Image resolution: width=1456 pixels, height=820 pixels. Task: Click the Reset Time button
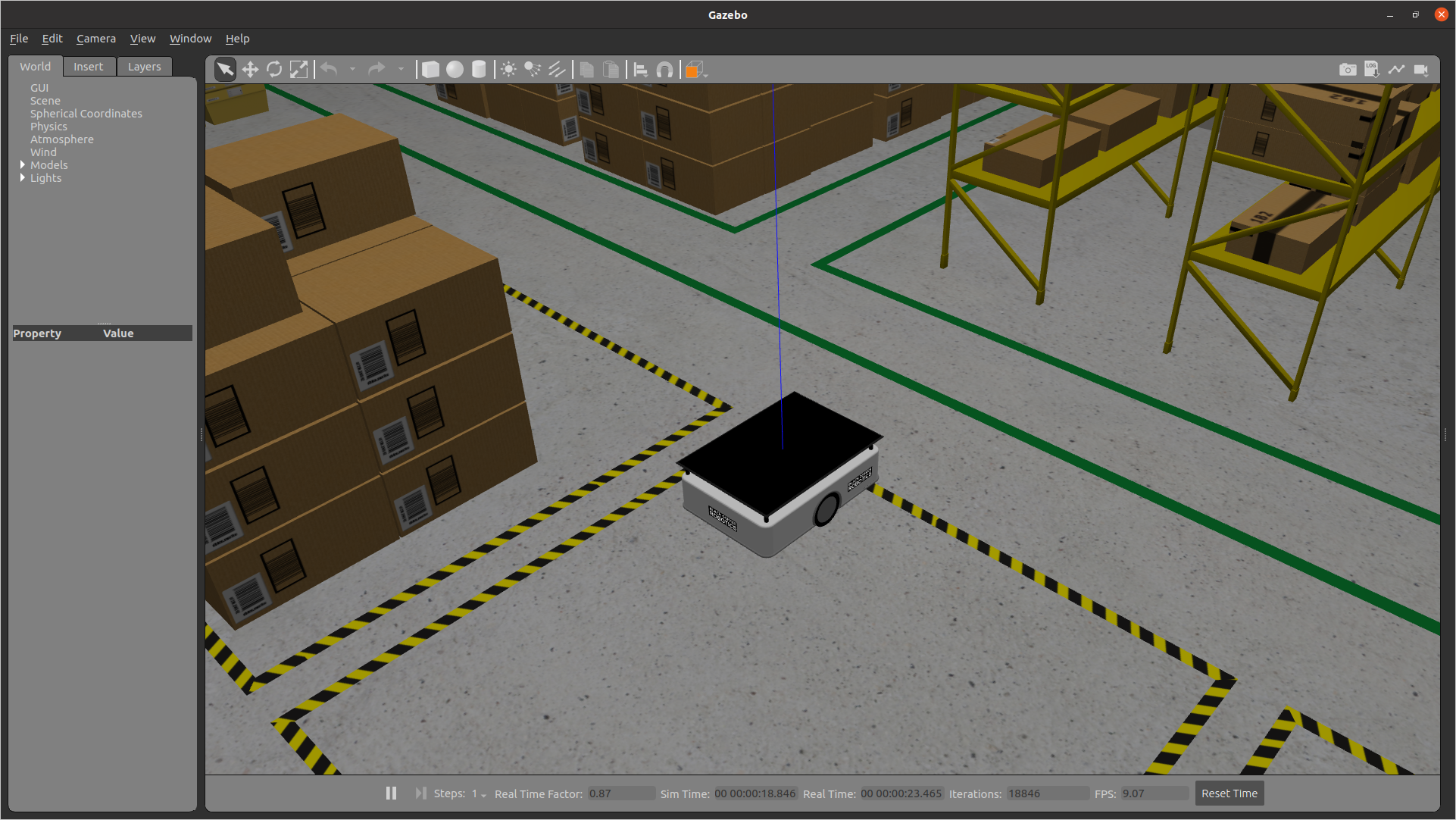coord(1229,793)
